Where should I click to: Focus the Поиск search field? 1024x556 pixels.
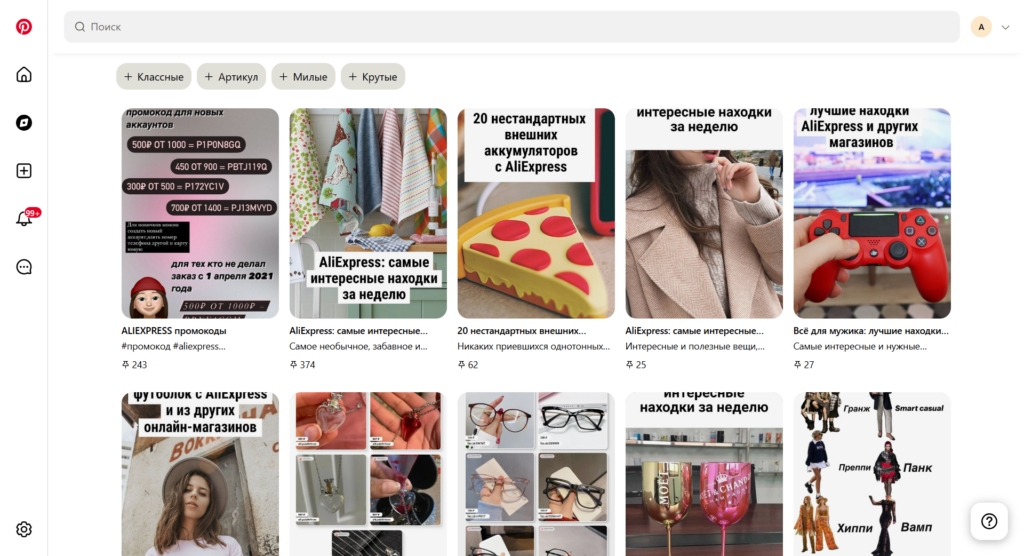click(x=511, y=27)
